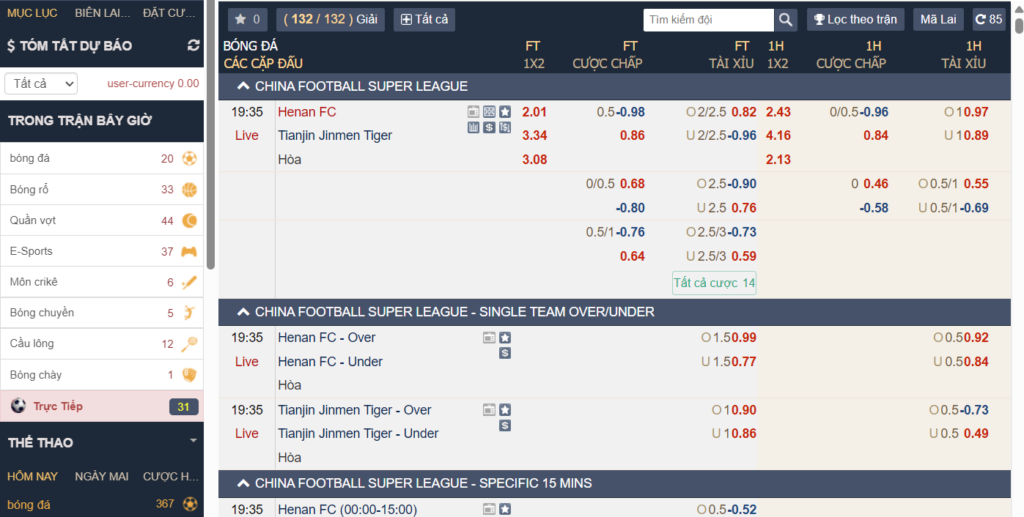Click the left sidebar scrollbar
The height and width of the screenshot is (517, 1024).
click(x=210, y=134)
